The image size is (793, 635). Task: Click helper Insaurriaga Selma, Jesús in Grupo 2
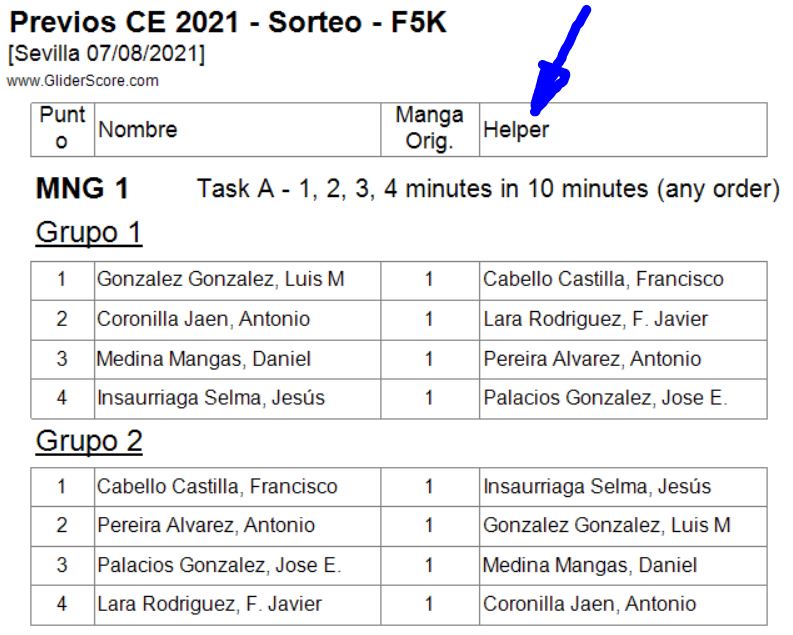(x=597, y=487)
